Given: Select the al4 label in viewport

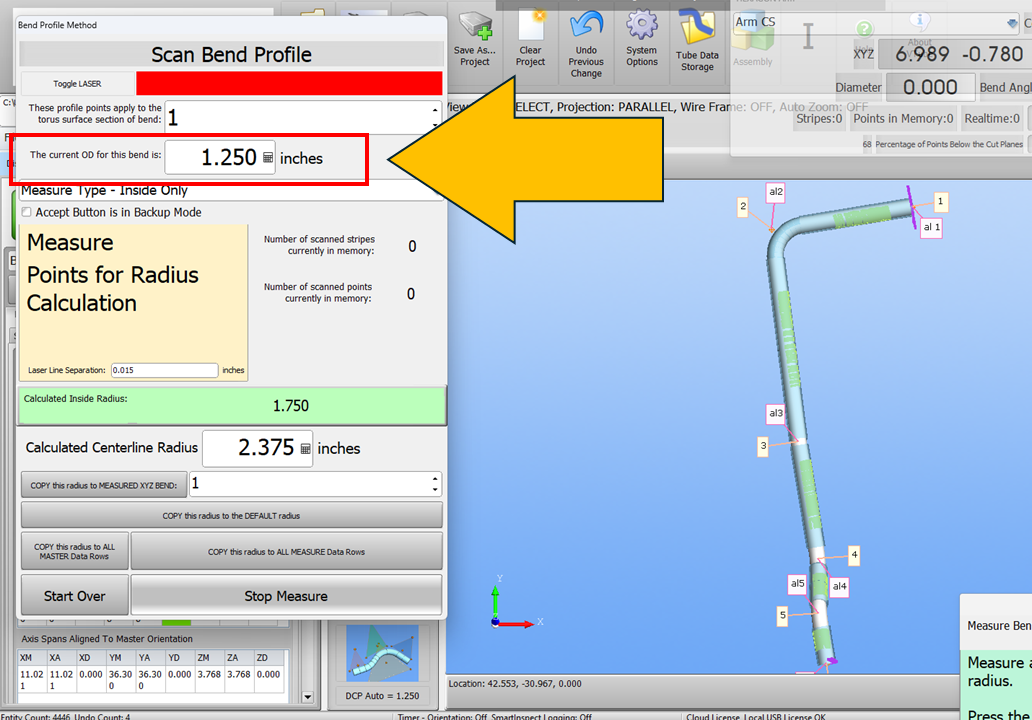Looking at the screenshot, I should coord(839,586).
